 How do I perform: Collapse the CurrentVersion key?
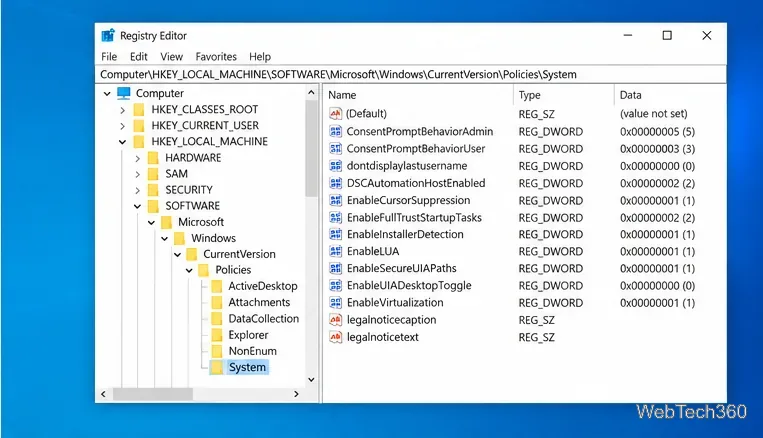[x=178, y=255]
